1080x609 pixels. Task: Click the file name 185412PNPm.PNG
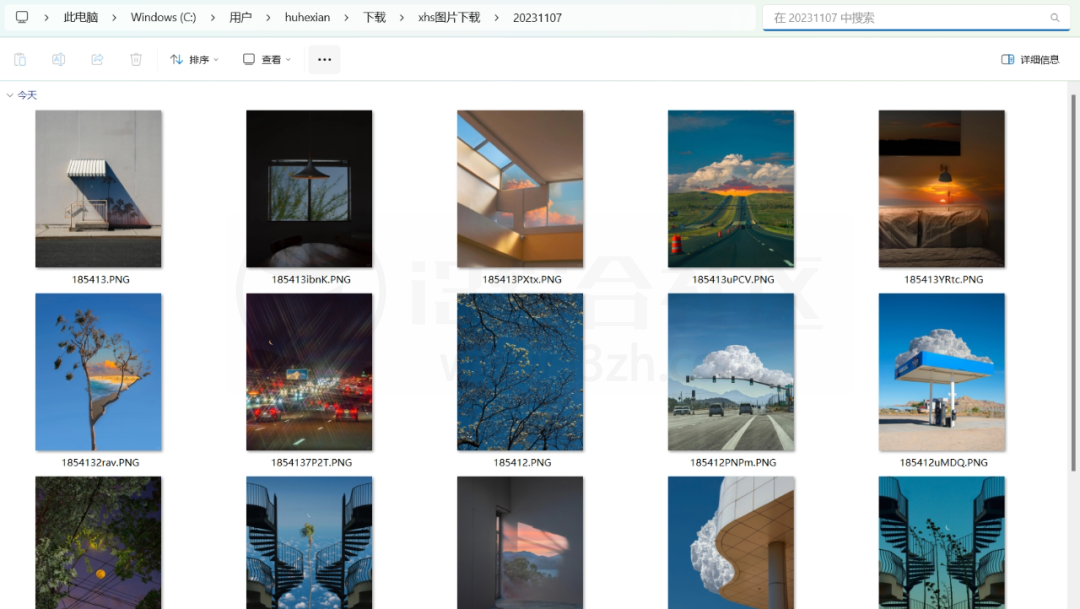(733, 462)
